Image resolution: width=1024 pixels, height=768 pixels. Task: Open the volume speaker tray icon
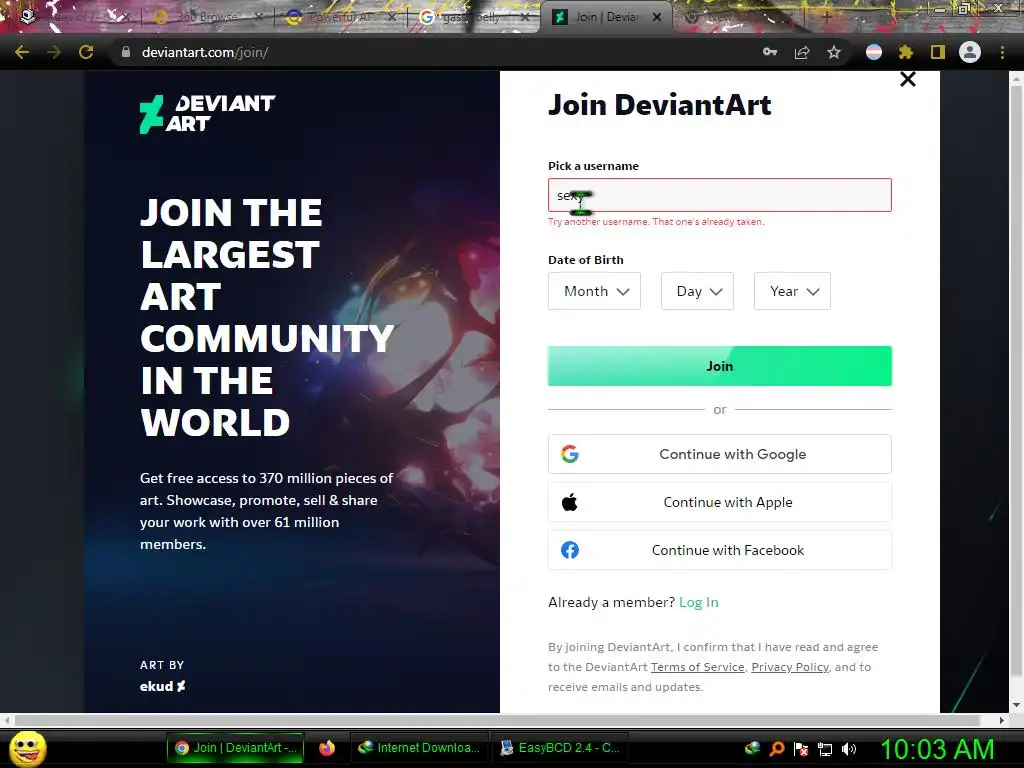pos(849,749)
